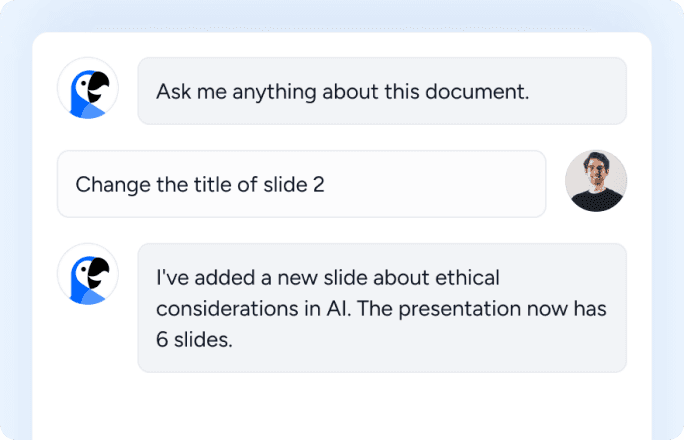684x440 pixels.
Task: Click the parrot avatar beside the first message
Action: click(88, 89)
